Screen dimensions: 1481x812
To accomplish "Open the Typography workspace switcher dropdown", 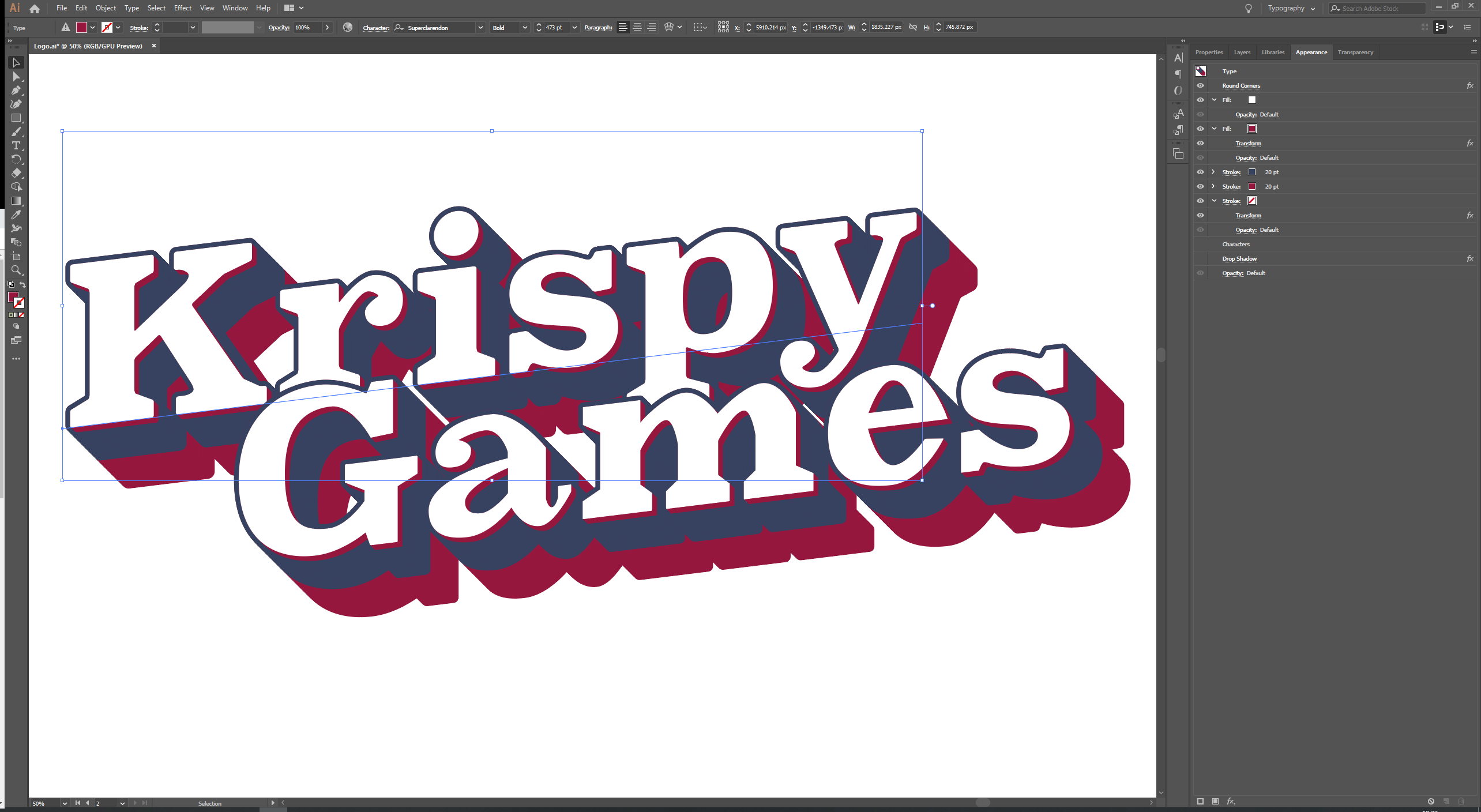I will pyautogui.click(x=1291, y=8).
